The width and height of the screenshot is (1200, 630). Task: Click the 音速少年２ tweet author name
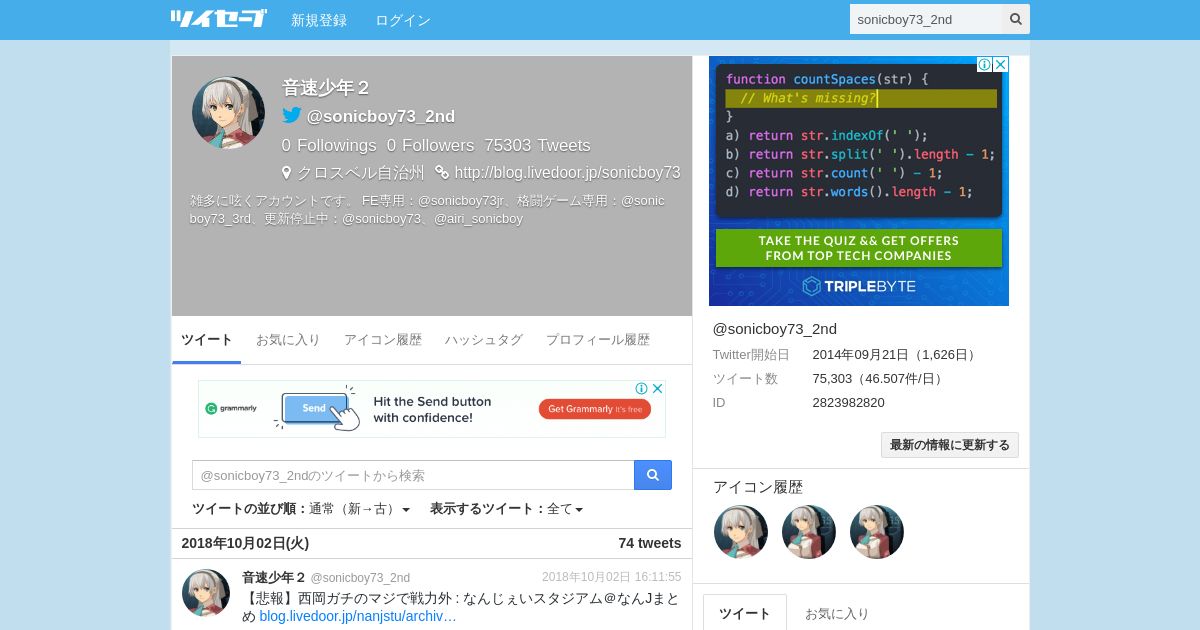(x=274, y=577)
